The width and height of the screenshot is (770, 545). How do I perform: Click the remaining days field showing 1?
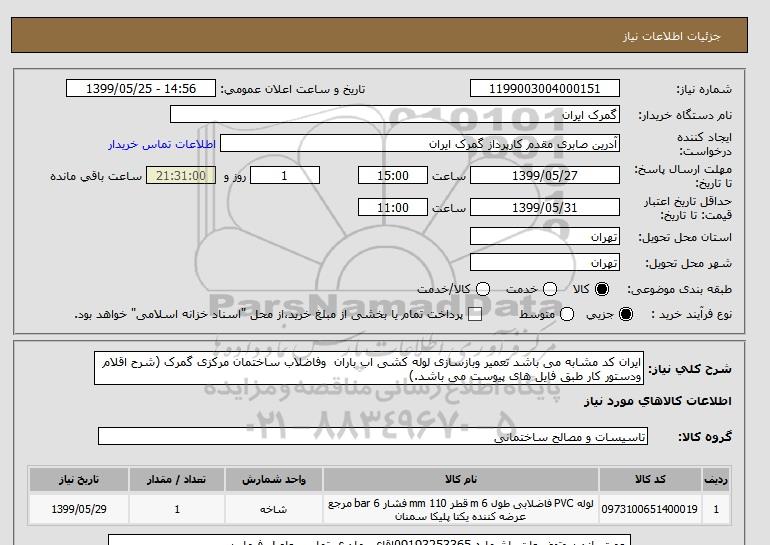pos(285,175)
